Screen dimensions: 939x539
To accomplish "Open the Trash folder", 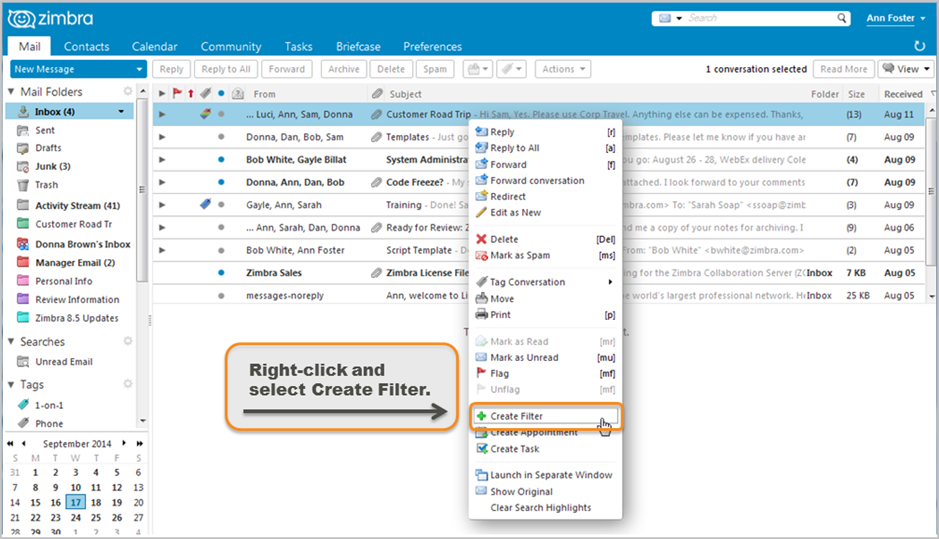I will coord(46,185).
